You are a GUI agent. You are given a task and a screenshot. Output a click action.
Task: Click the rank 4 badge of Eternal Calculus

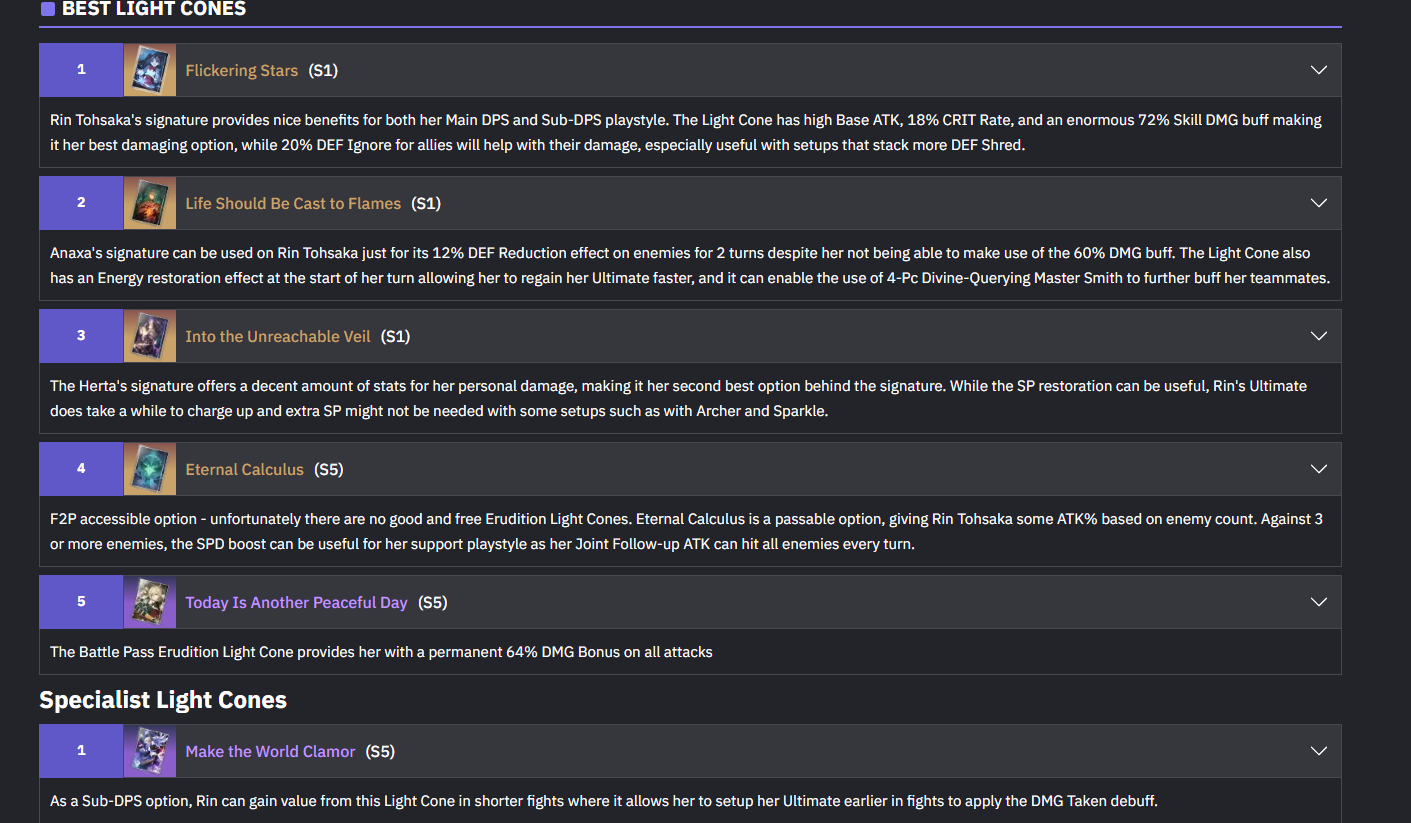[81, 469]
